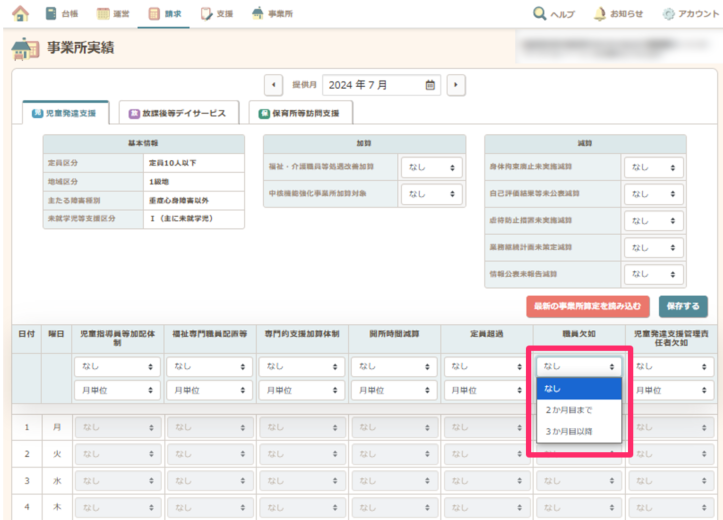Open 身体拘束廃止未実施減算 dropdown
Image resolution: width=723 pixels, height=520 pixels.
tap(656, 167)
